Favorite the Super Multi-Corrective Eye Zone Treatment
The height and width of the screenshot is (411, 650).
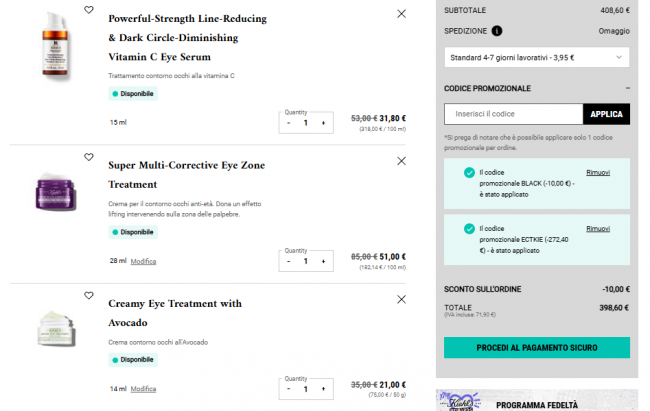click(x=88, y=157)
